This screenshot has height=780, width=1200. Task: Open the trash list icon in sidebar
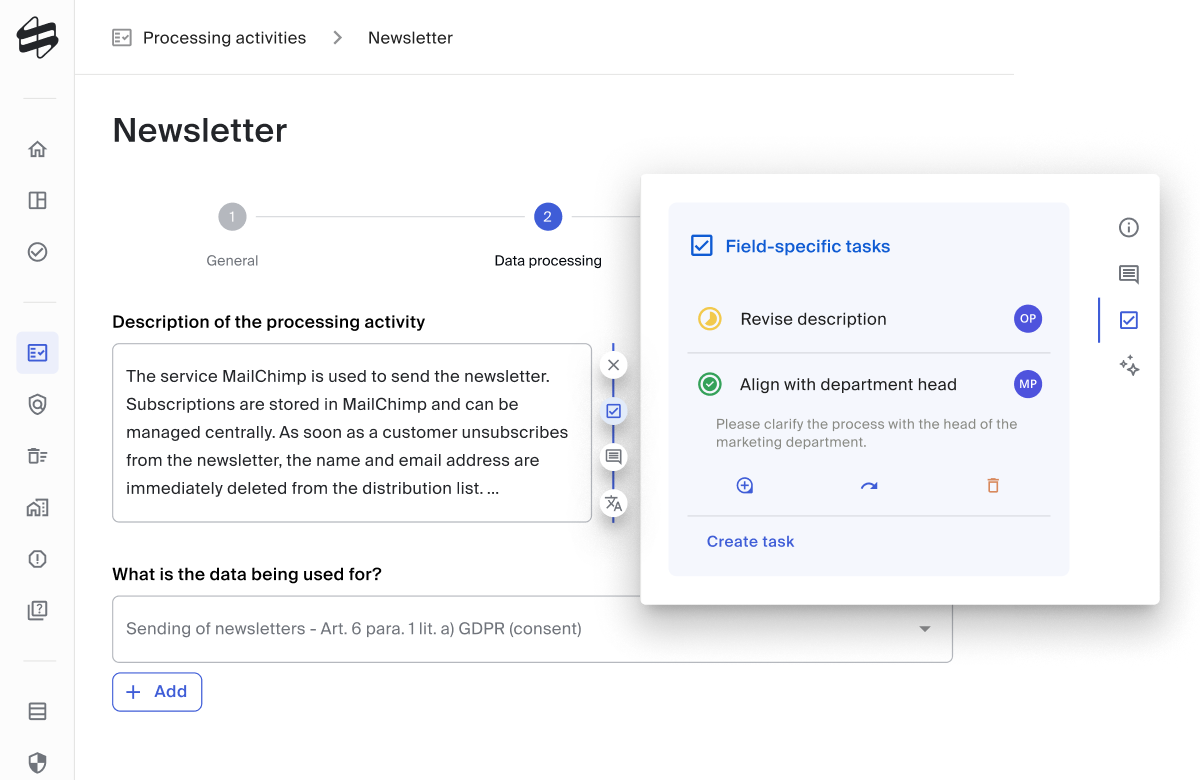[37, 456]
